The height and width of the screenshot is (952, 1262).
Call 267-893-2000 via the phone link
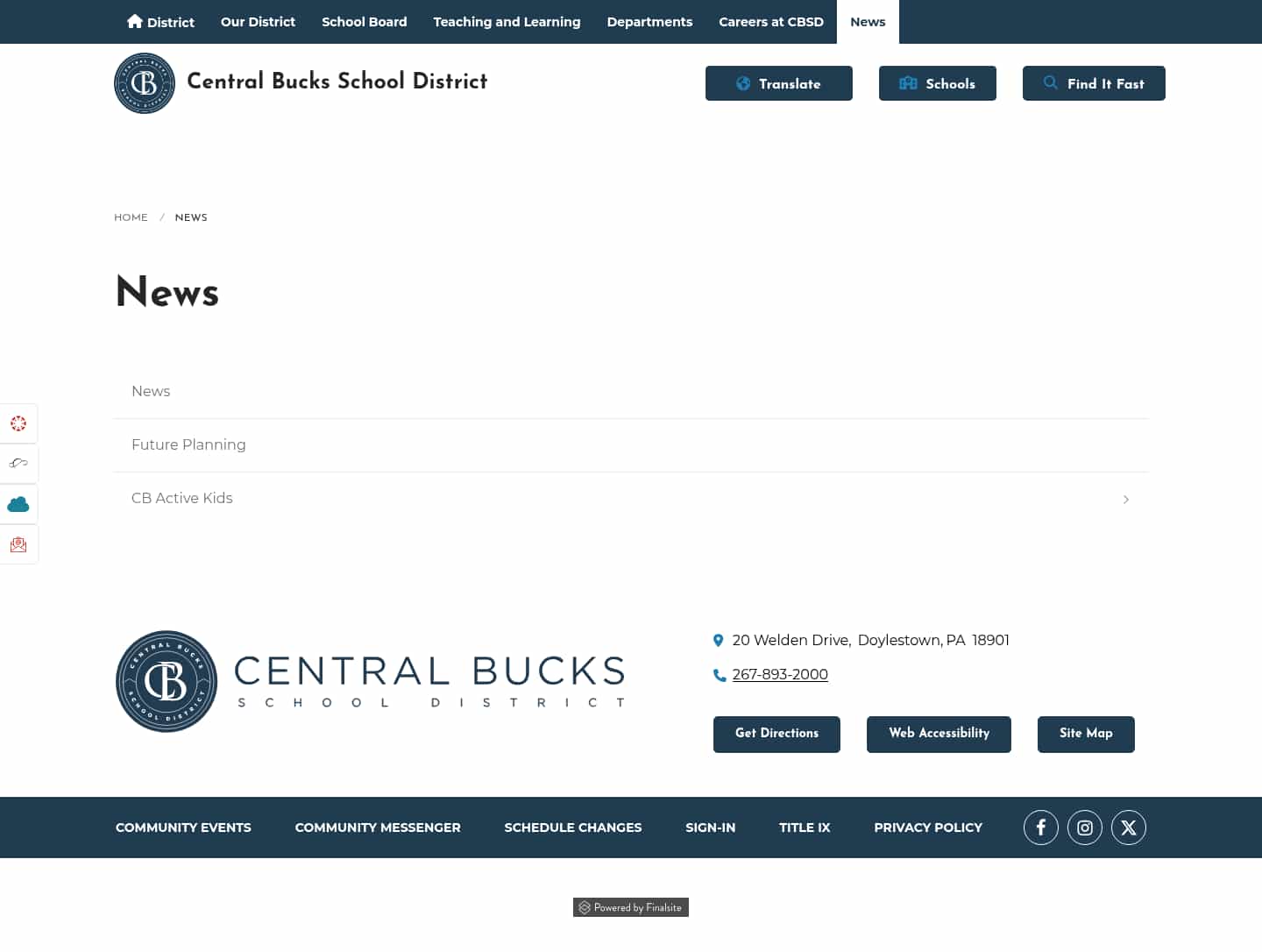coord(780,674)
